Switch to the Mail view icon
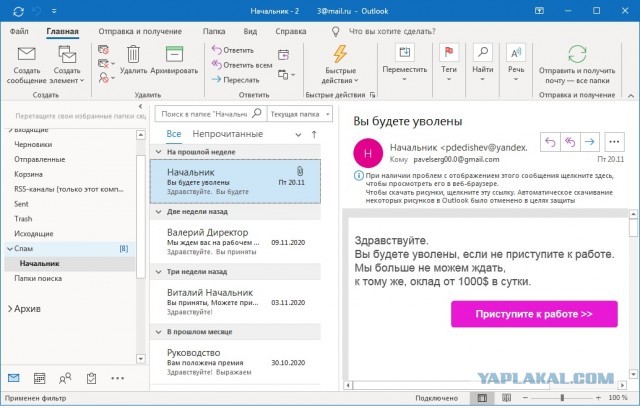The height and width of the screenshot is (408, 640). tap(13, 378)
